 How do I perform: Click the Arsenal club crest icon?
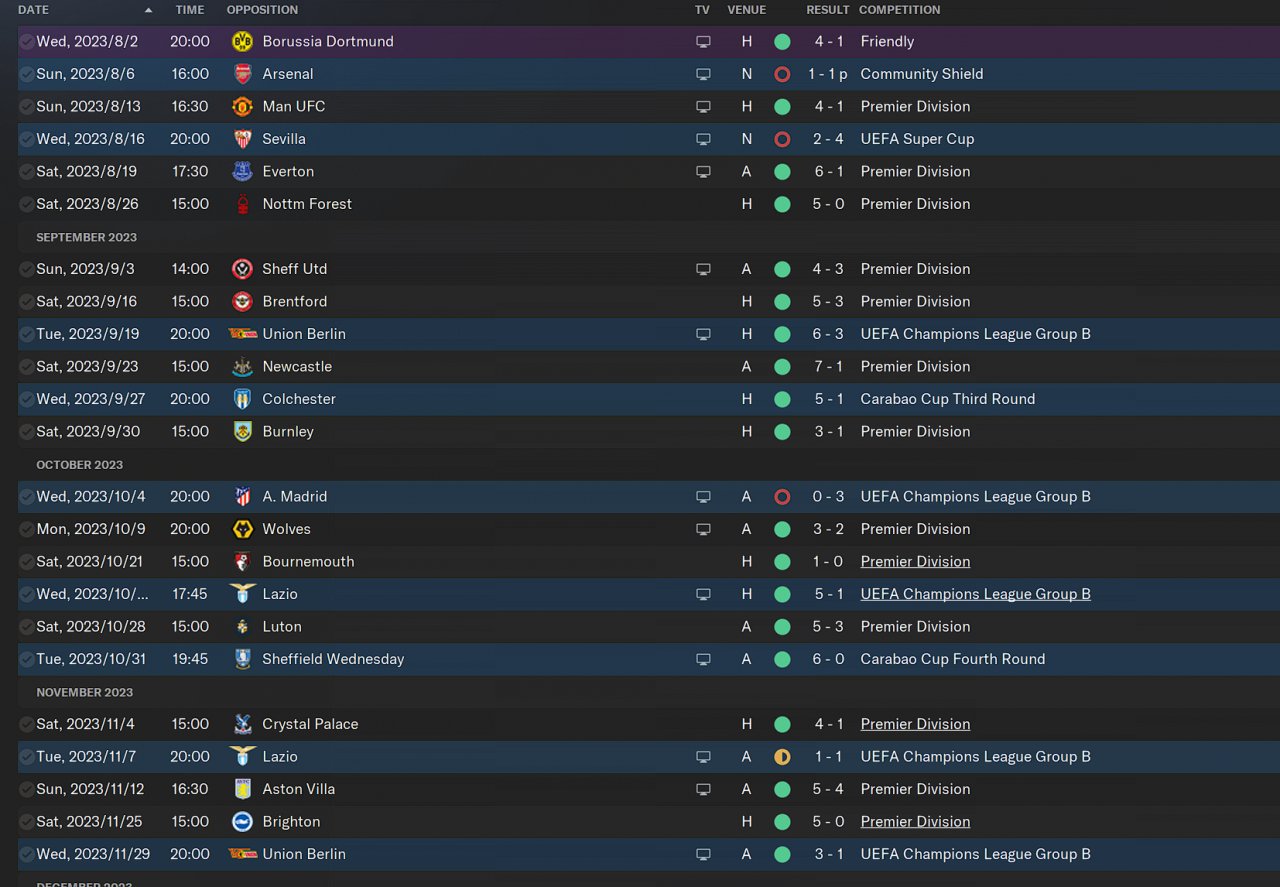(x=242, y=74)
